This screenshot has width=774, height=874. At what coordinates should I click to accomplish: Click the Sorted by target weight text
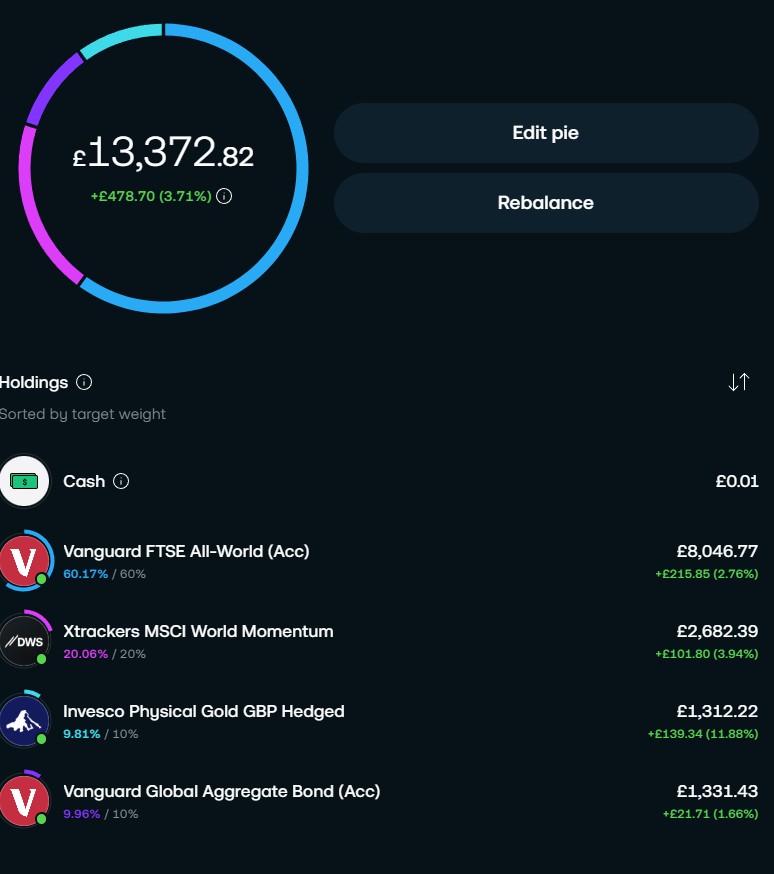point(82,414)
